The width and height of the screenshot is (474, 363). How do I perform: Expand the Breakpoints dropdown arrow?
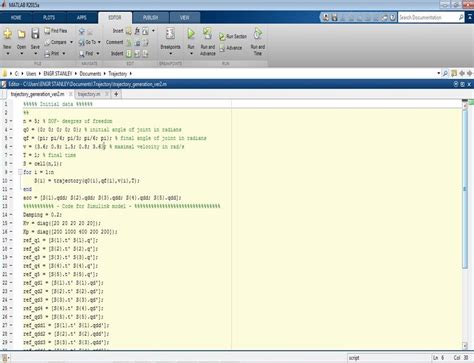tap(170, 54)
